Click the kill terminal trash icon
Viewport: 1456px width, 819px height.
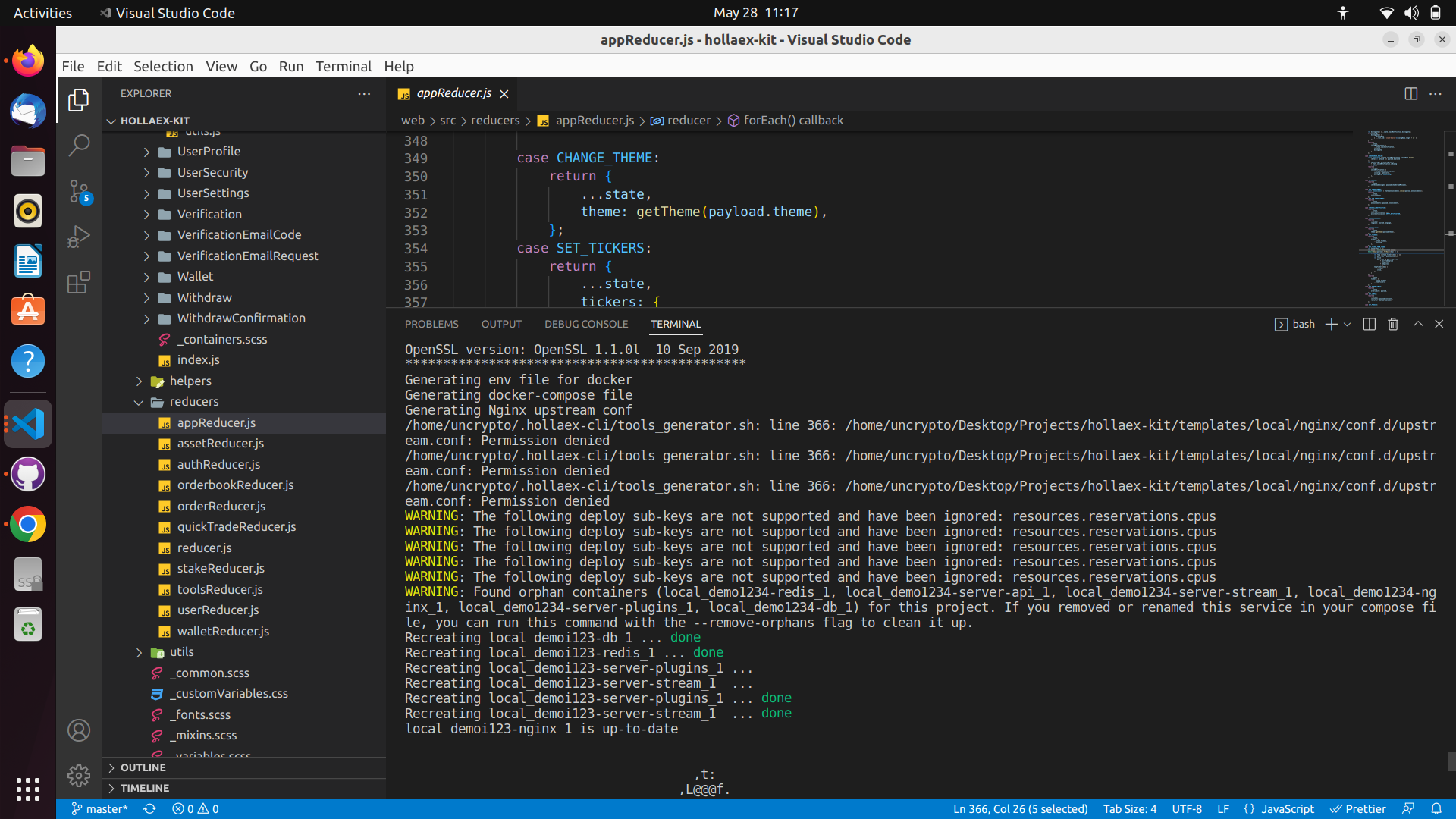tap(1393, 325)
